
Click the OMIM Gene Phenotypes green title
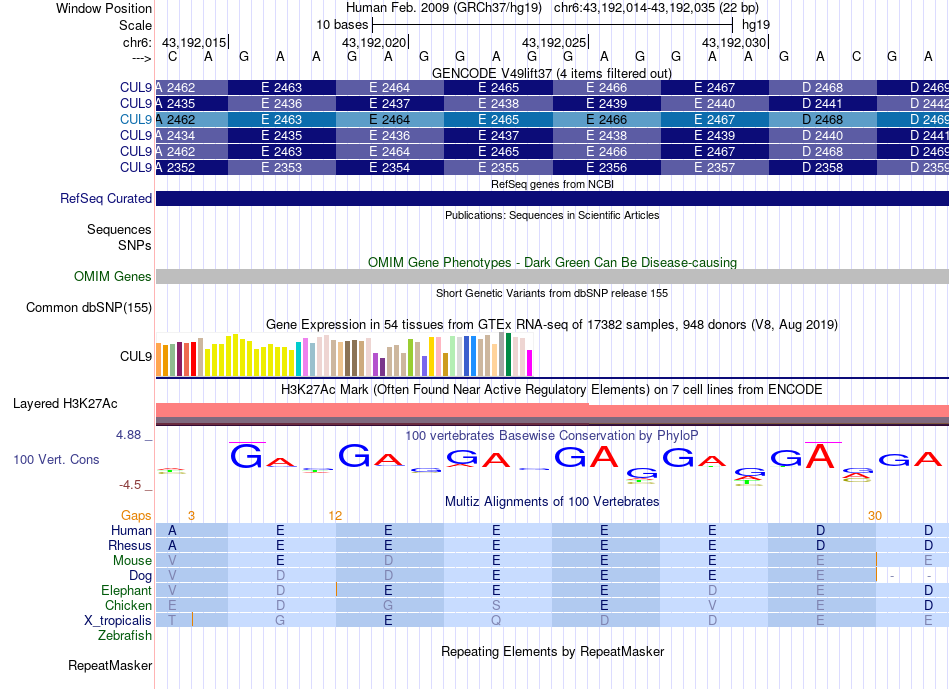[552, 262]
